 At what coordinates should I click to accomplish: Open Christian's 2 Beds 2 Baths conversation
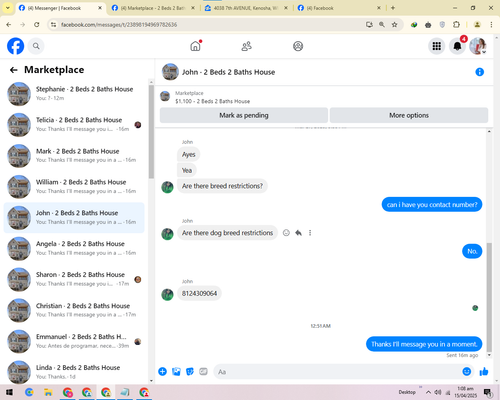click(x=74, y=310)
